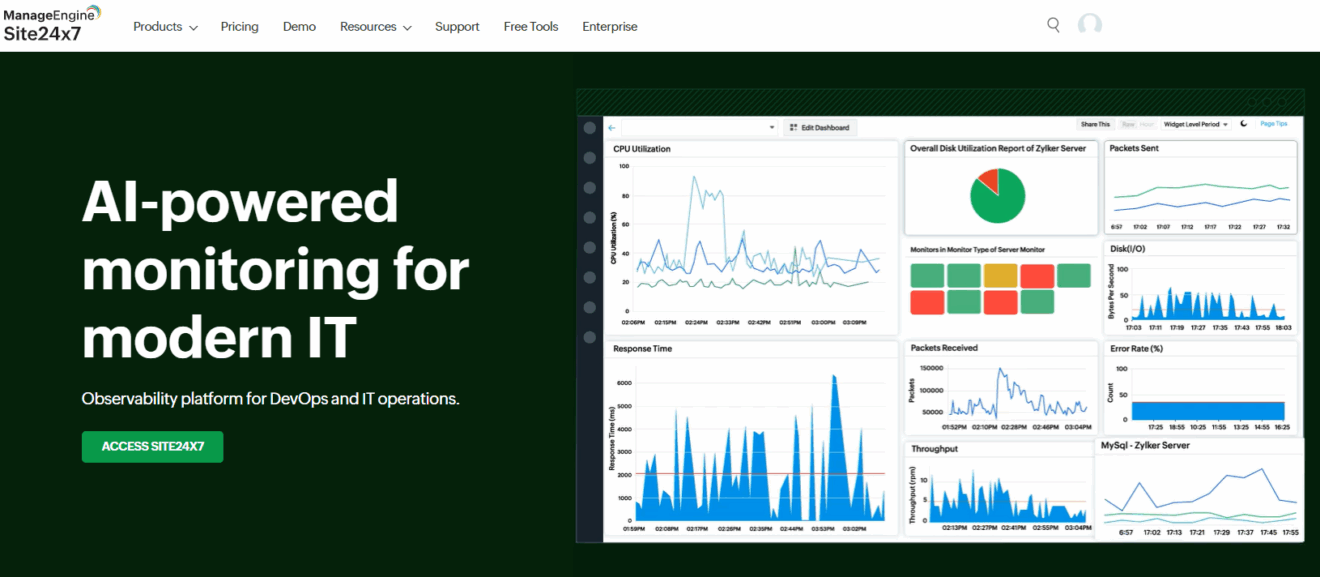The width and height of the screenshot is (1320, 577).
Task: Open the user profile avatar
Action: click(1089, 25)
